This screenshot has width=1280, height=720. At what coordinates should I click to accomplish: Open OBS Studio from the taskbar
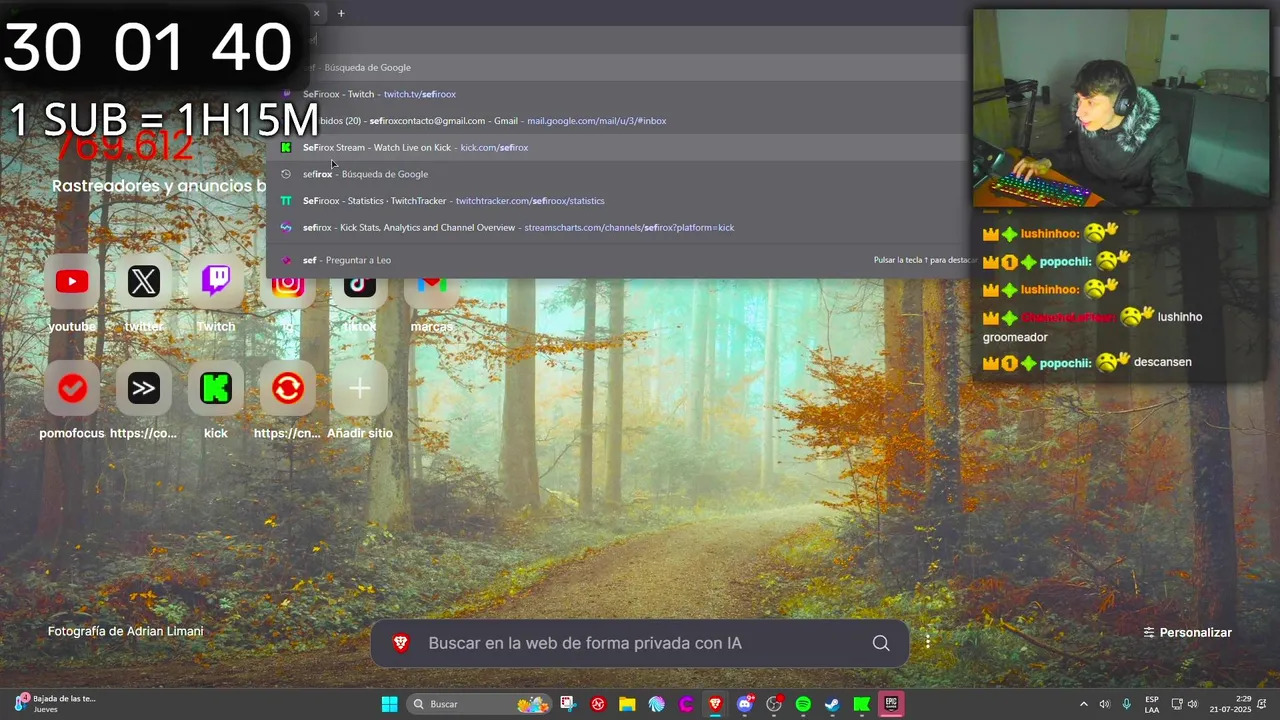click(774, 704)
